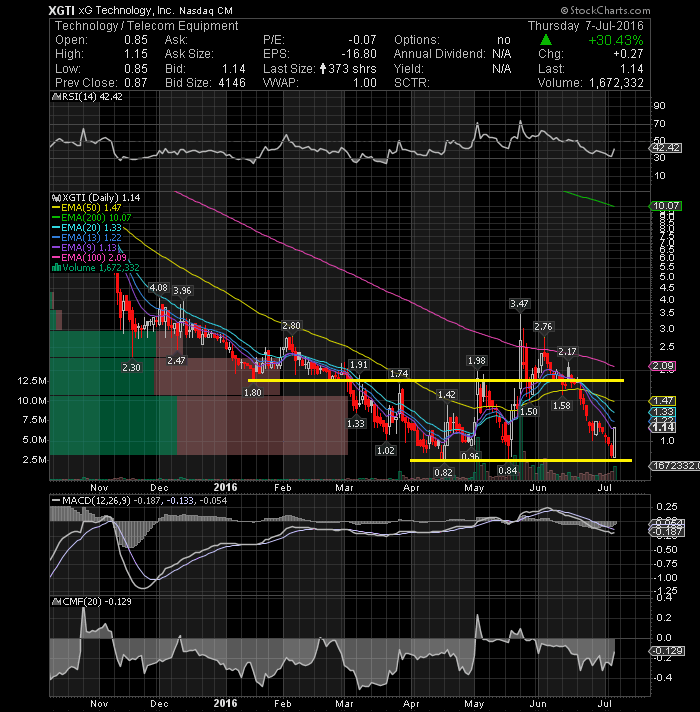Click the VWAP 1.00 value

(365, 83)
